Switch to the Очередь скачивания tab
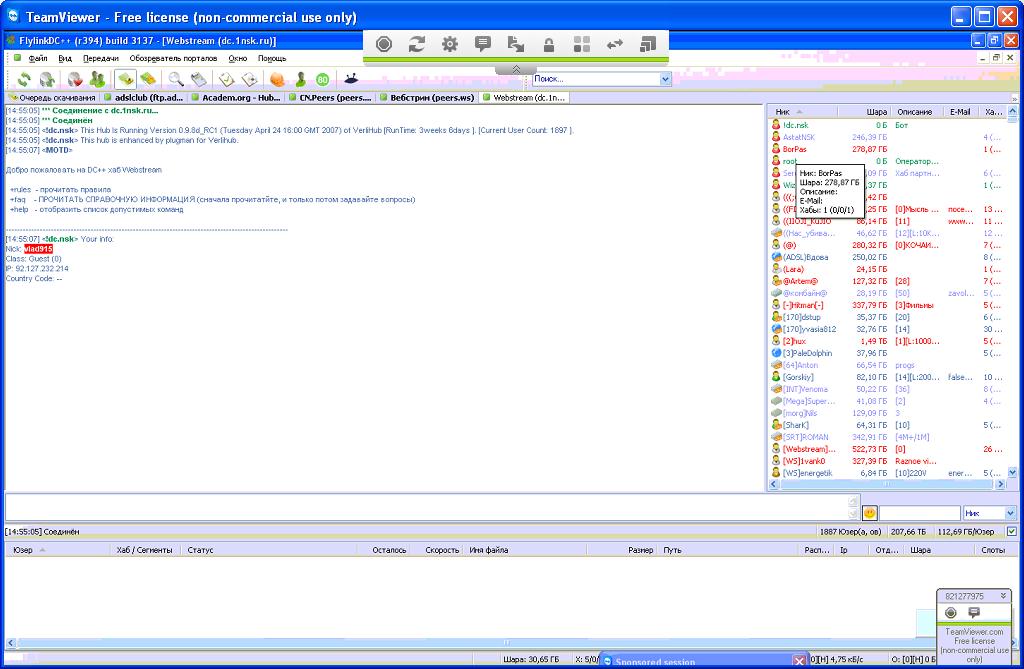The width and height of the screenshot is (1024, 669). click(52, 97)
